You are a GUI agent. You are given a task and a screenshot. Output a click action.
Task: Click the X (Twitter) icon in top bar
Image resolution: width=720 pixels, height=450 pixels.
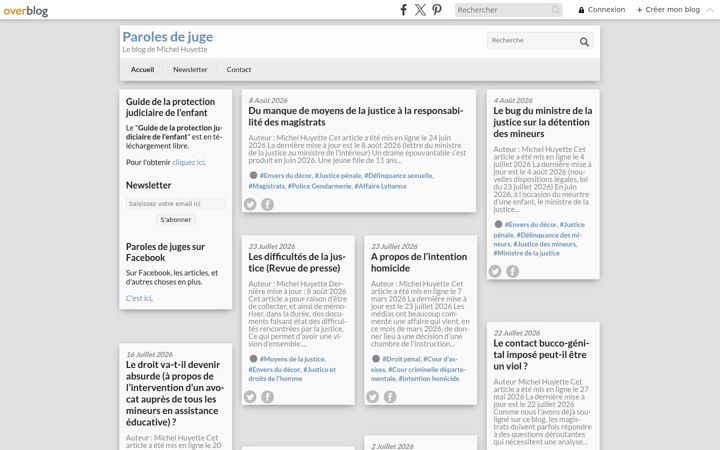420,10
